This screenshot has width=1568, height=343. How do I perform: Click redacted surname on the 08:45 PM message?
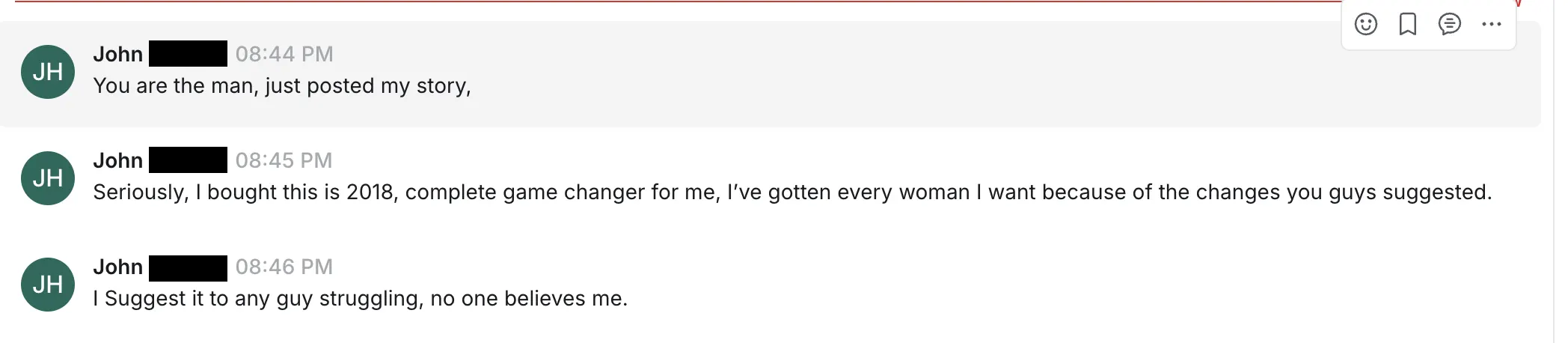point(188,160)
